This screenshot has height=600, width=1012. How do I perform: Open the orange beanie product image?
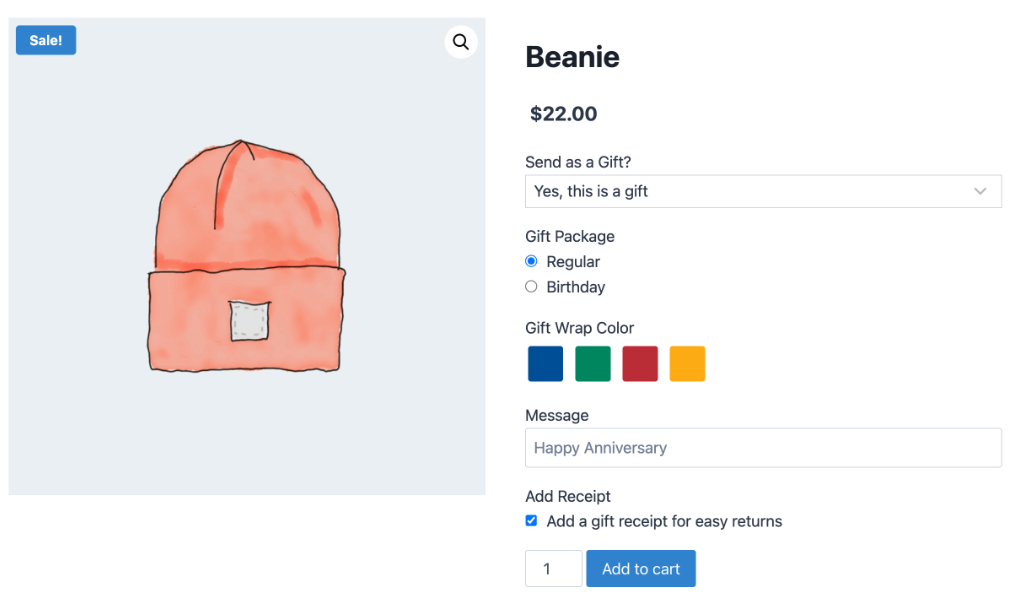(x=247, y=256)
